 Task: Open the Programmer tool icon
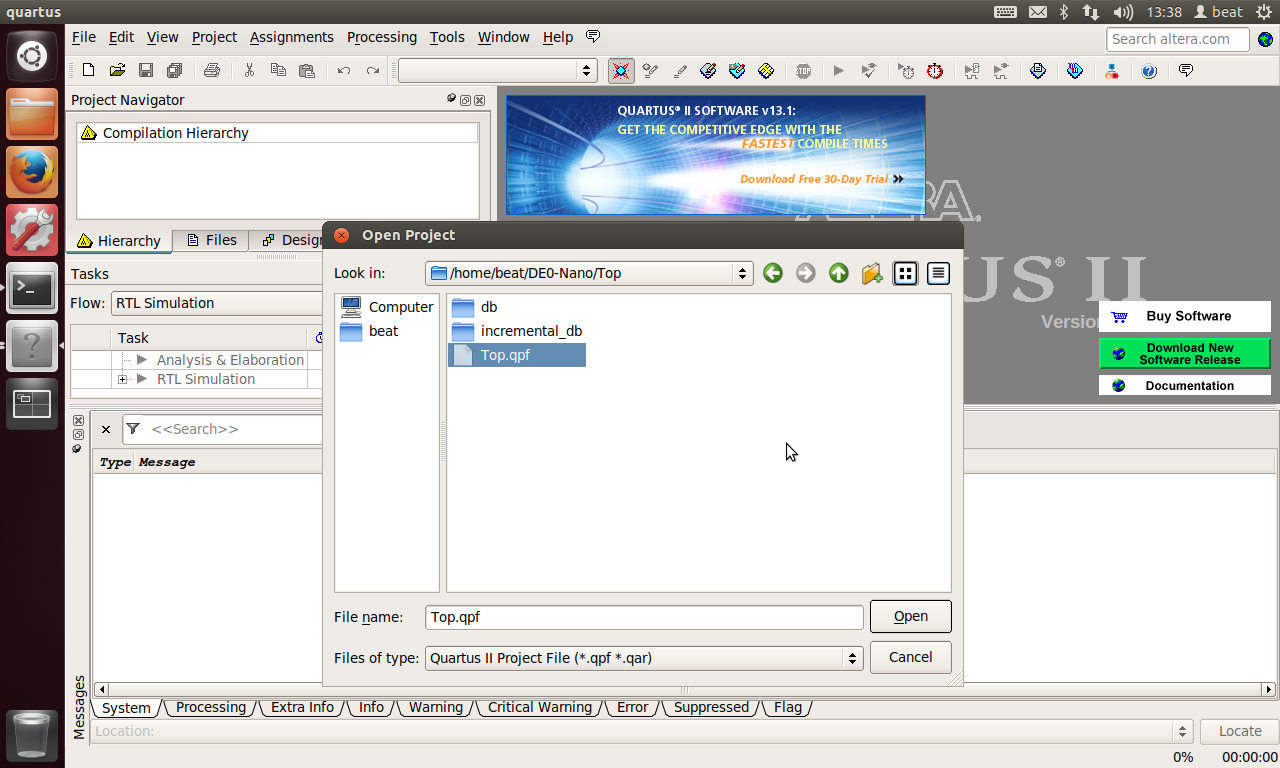1075,71
